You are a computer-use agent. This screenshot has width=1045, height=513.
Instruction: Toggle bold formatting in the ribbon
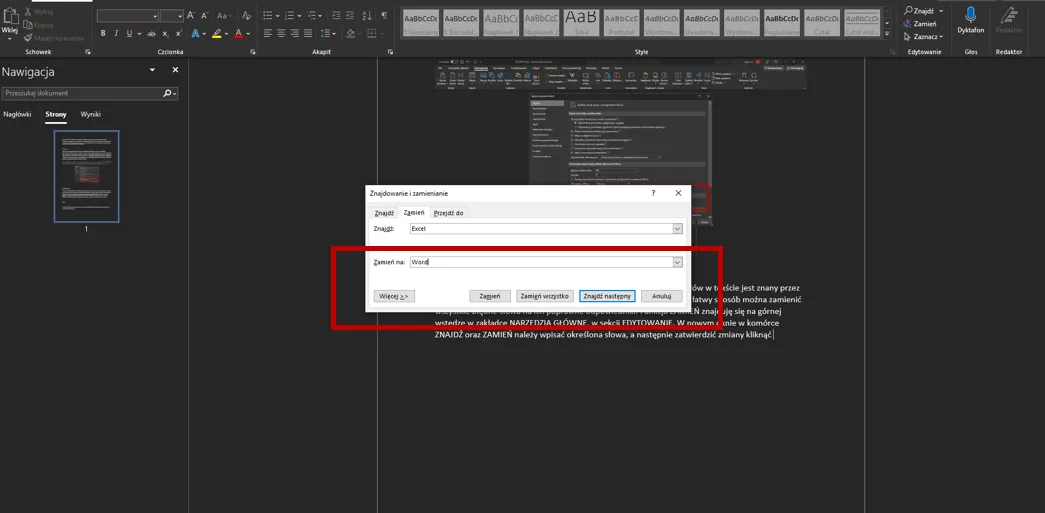point(102,33)
